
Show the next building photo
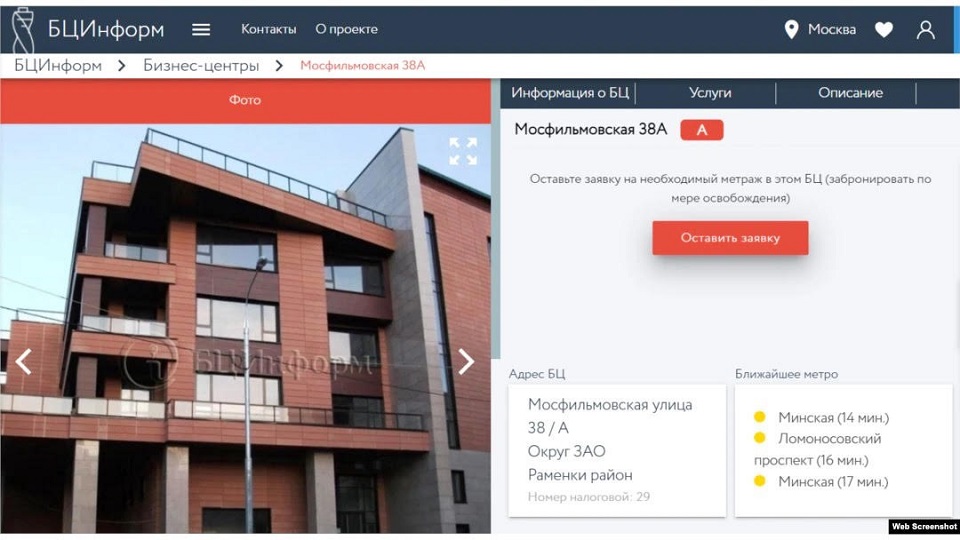click(467, 361)
